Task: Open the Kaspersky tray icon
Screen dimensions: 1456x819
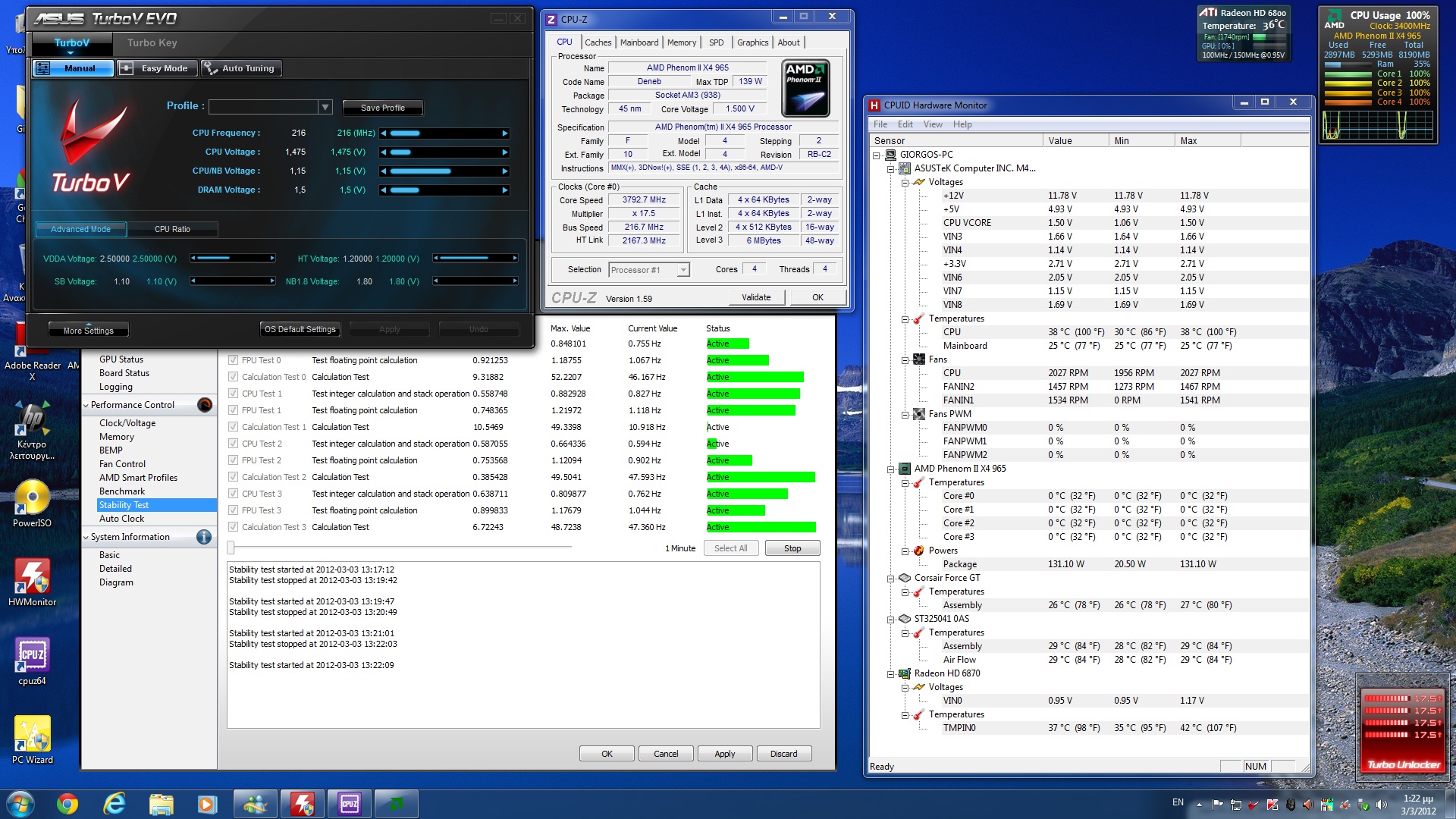Action: coord(1272,804)
